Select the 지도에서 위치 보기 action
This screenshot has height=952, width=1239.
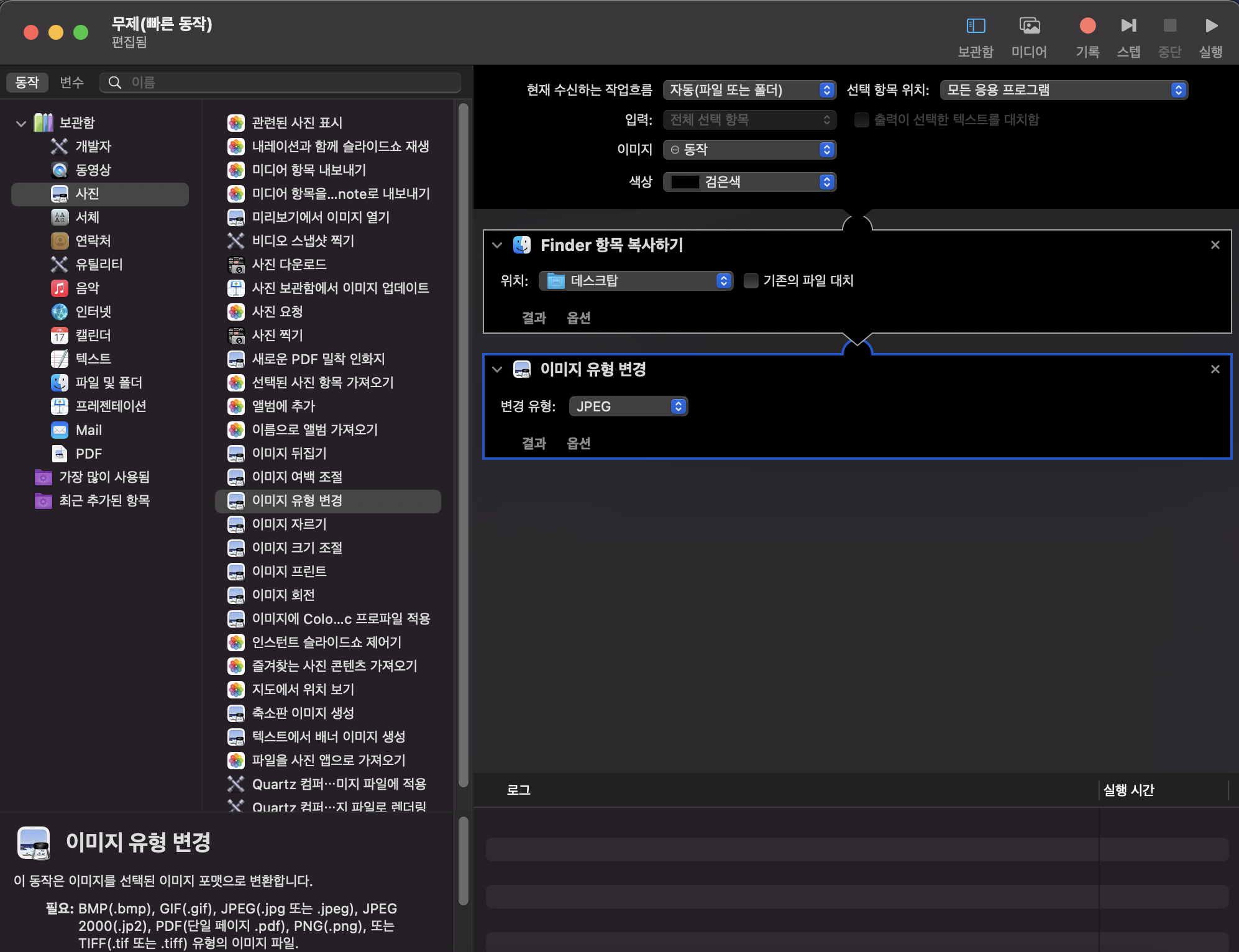coord(328,690)
